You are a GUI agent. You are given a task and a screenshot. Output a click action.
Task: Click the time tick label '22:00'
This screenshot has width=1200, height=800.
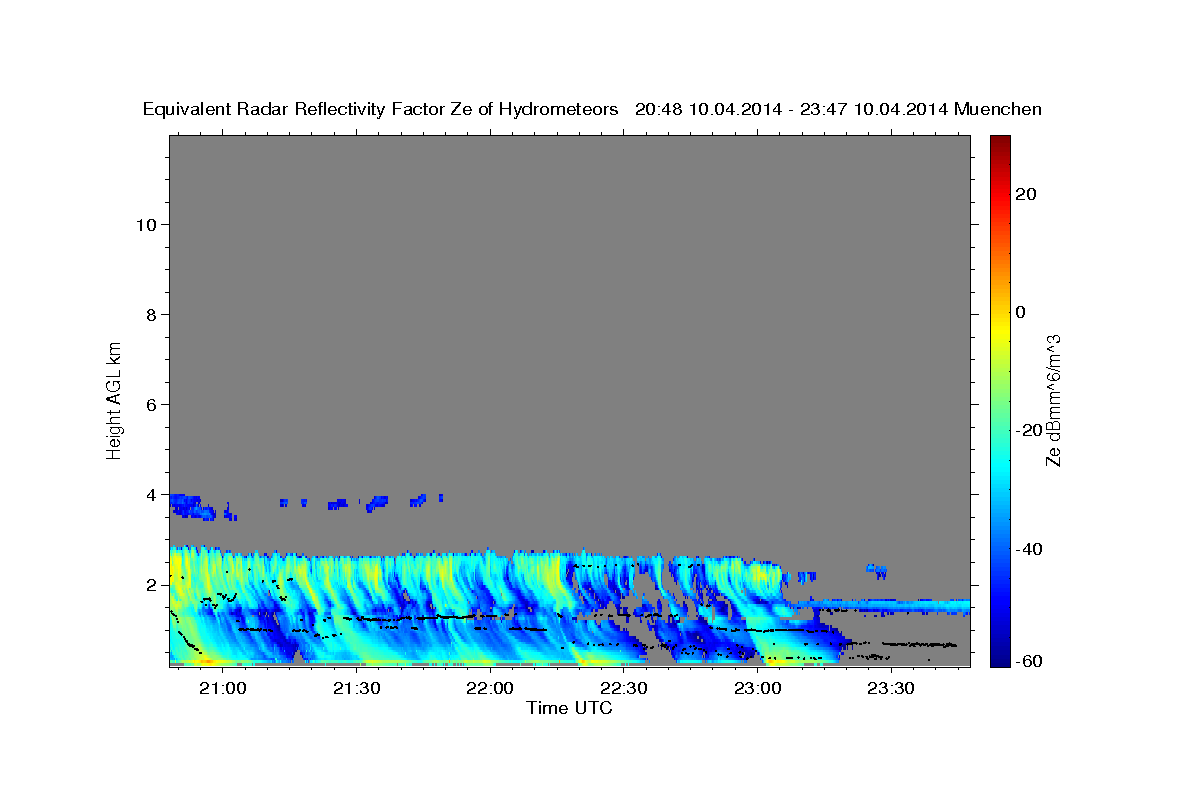[x=490, y=689]
